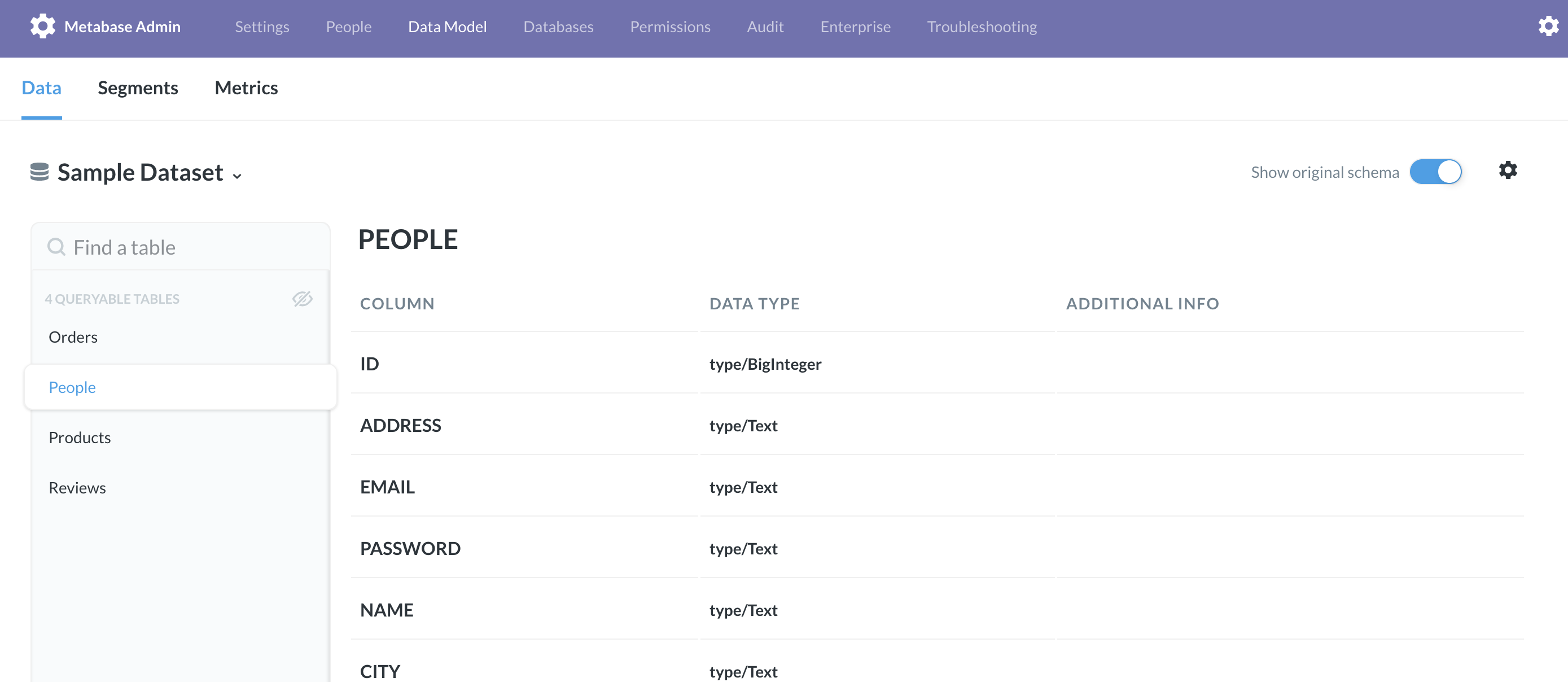
Task: Select the Products table
Action: click(80, 437)
